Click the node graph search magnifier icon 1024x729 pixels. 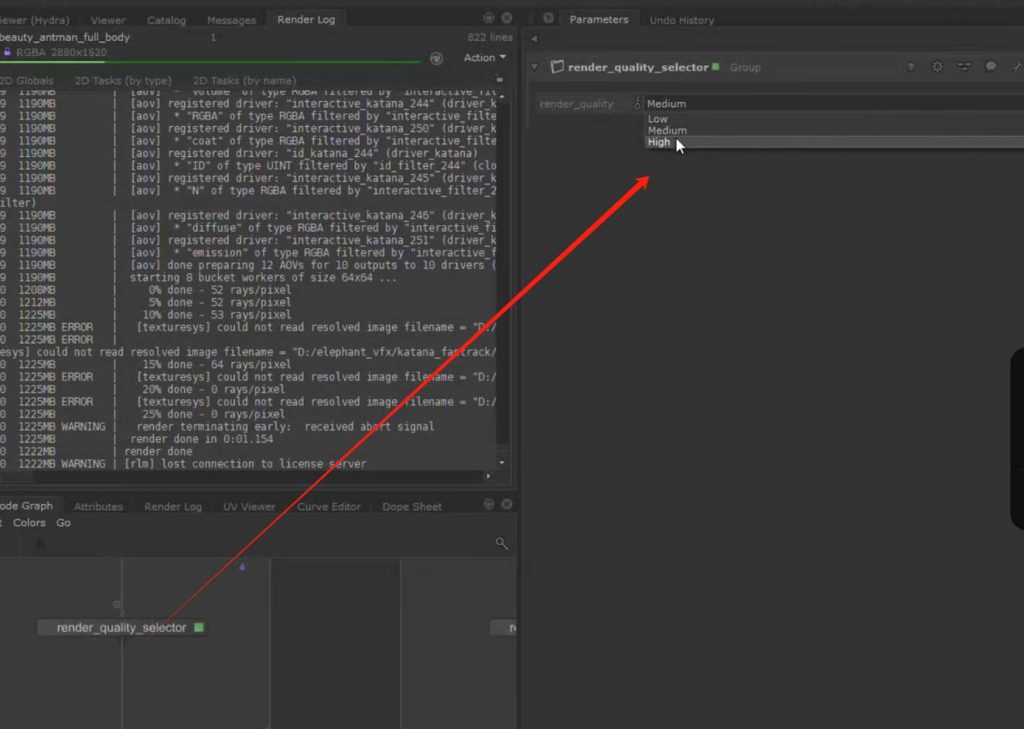[x=502, y=543]
